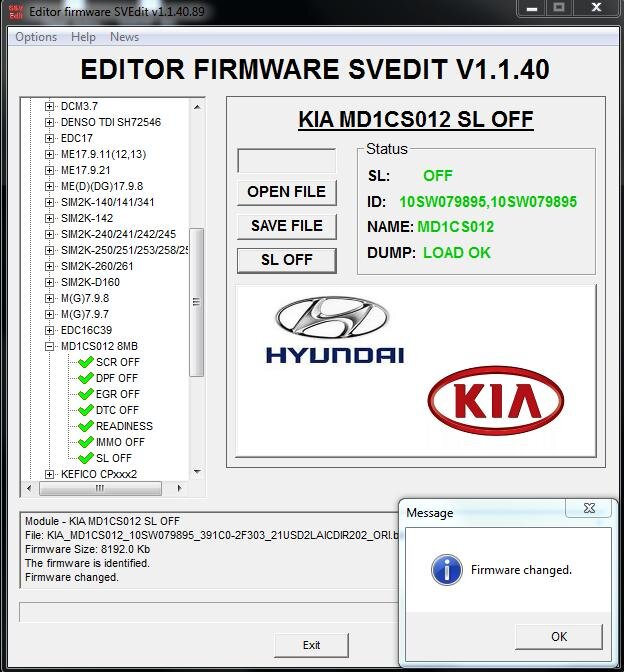Click the NAME value MD1CS012
Screen dimensions: 624x672
coord(456,227)
